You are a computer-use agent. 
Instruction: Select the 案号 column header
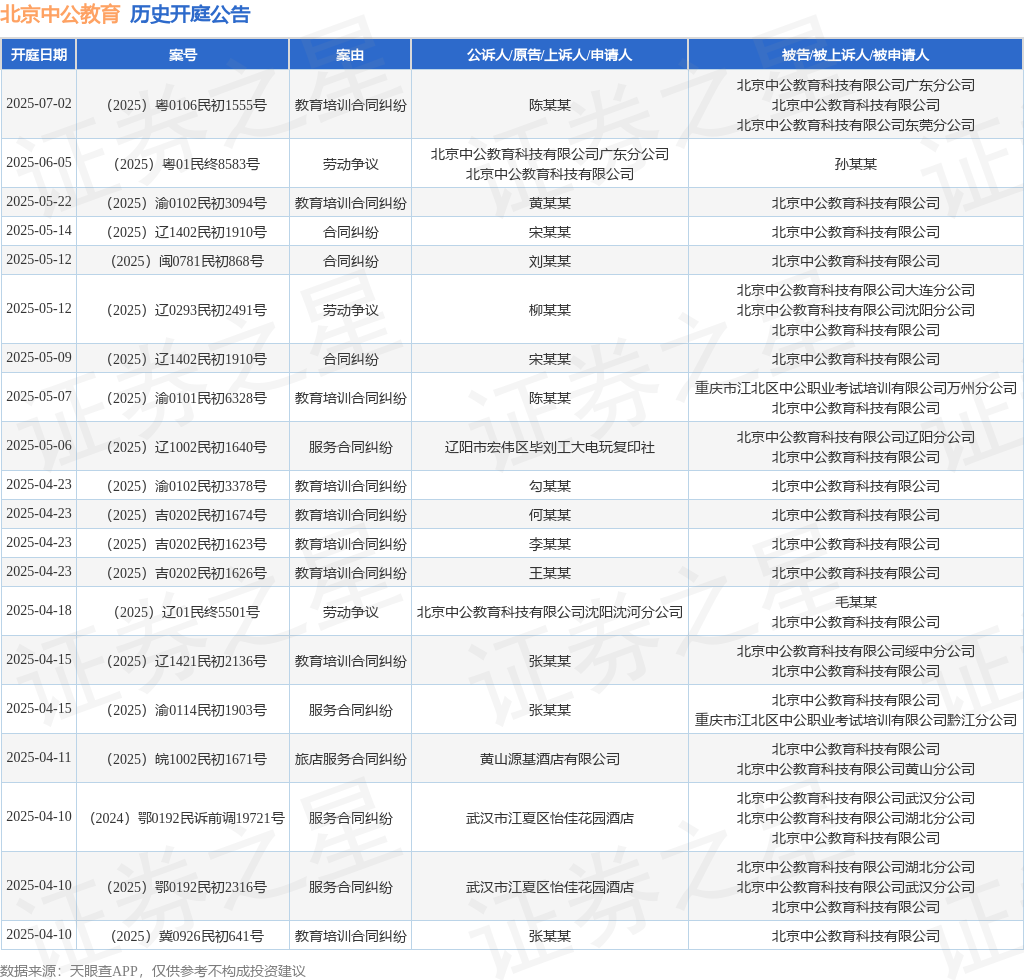tap(183, 55)
